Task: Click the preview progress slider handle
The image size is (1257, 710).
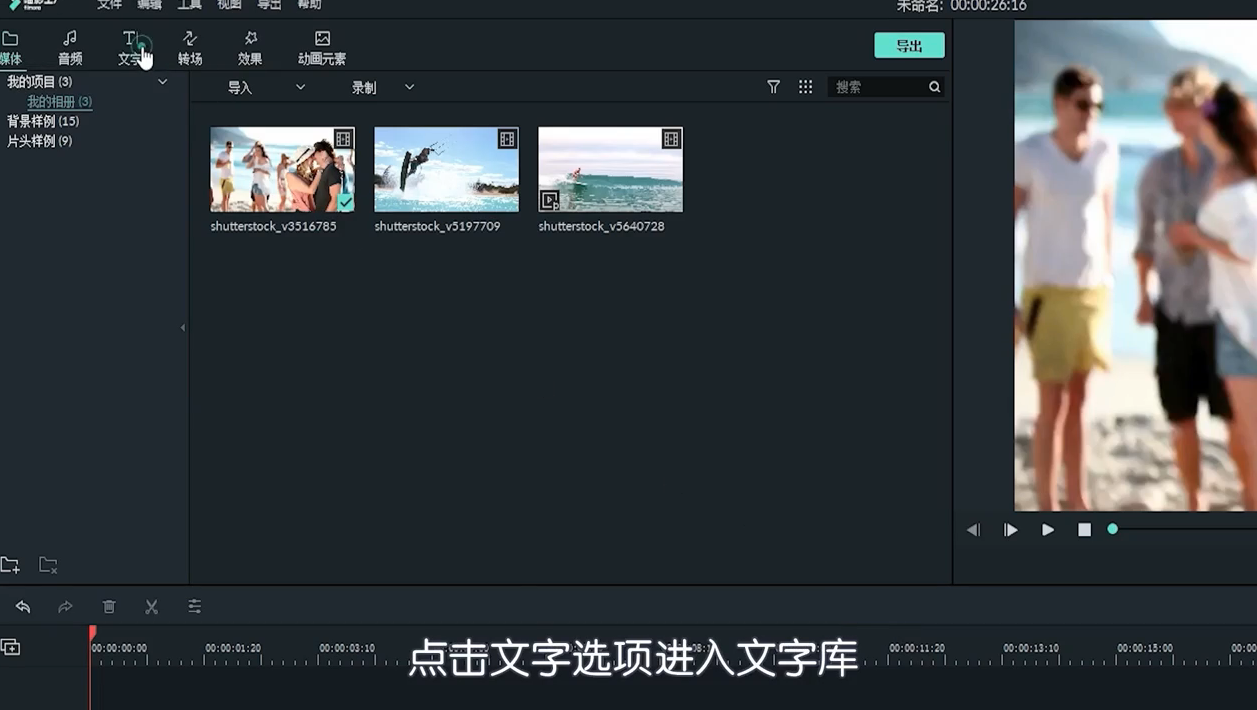Action: point(1112,529)
